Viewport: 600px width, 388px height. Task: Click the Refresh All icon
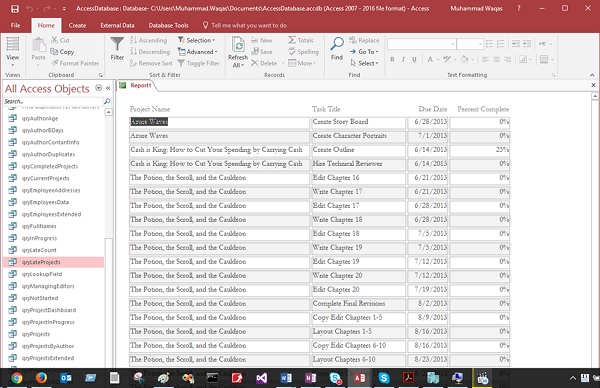click(238, 45)
